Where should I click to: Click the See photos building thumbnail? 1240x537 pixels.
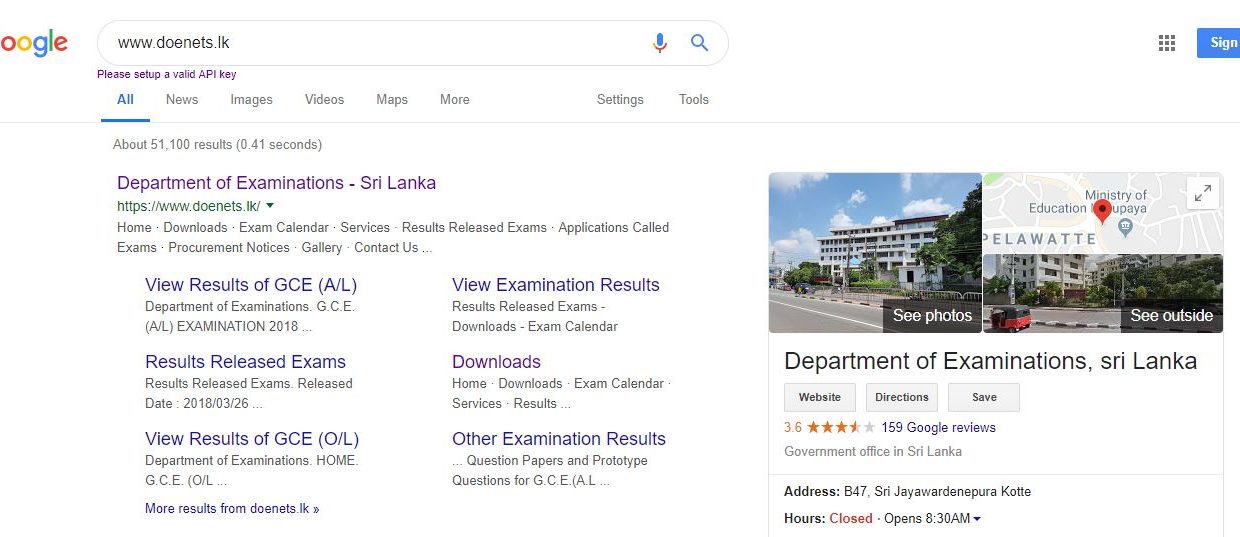tap(875, 253)
